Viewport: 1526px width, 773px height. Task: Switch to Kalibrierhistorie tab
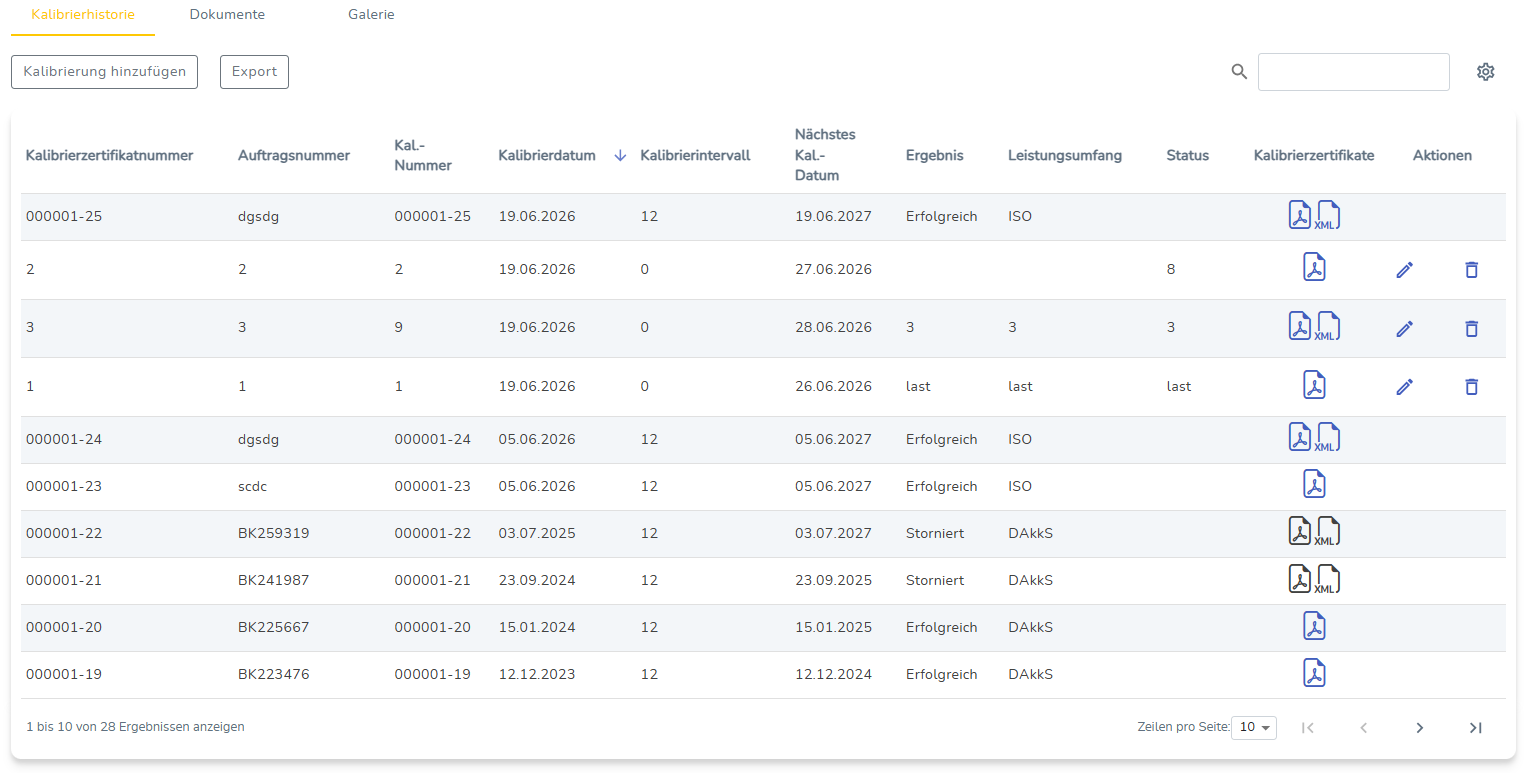click(83, 15)
